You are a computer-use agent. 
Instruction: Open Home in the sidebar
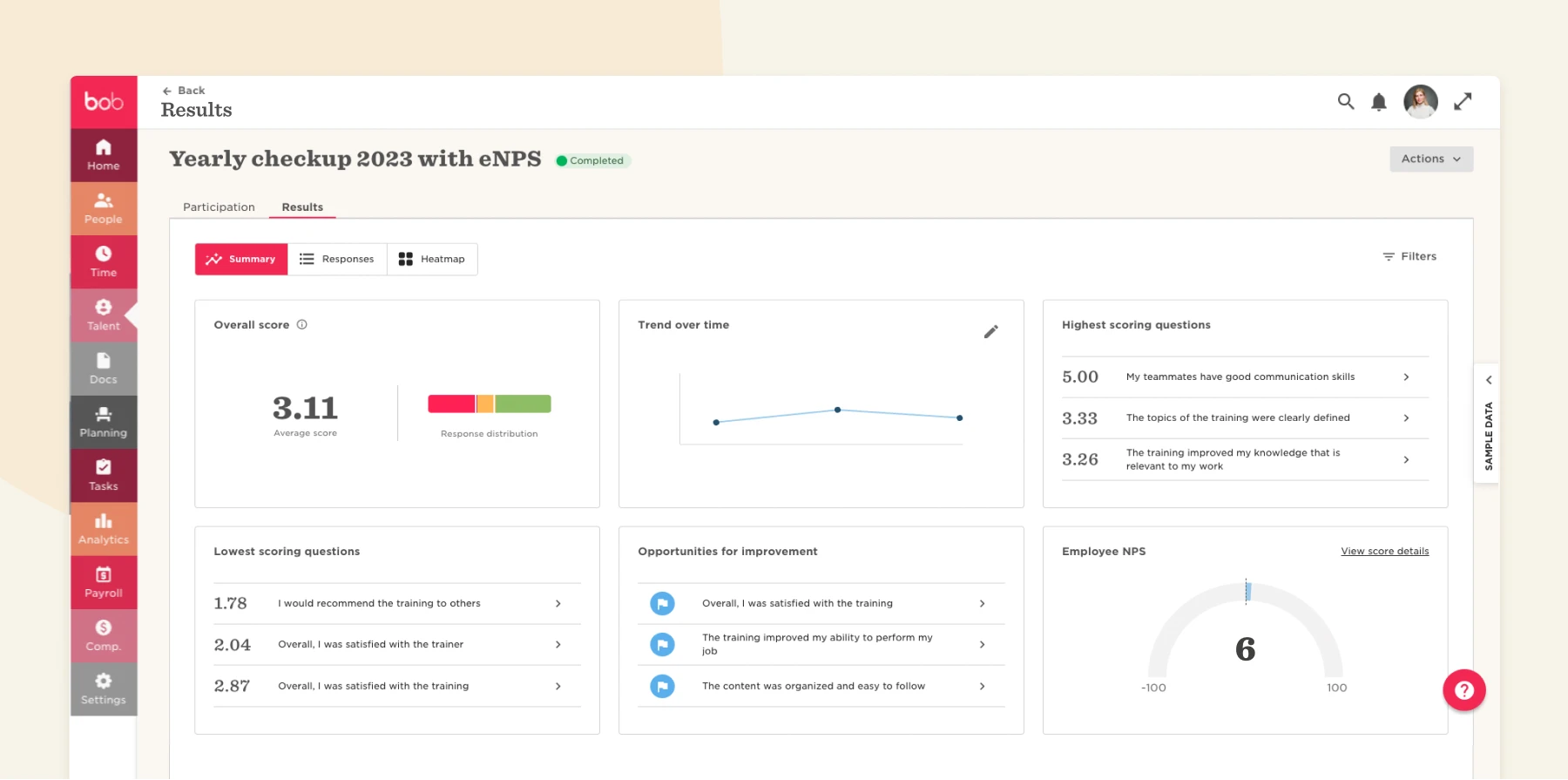pyautogui.click(x=104, y=155)
